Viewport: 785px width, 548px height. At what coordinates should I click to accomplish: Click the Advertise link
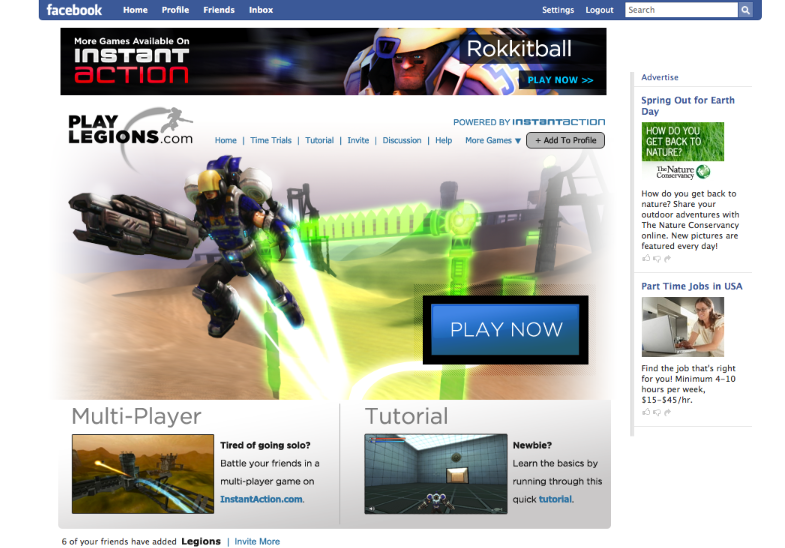(660, 78)
